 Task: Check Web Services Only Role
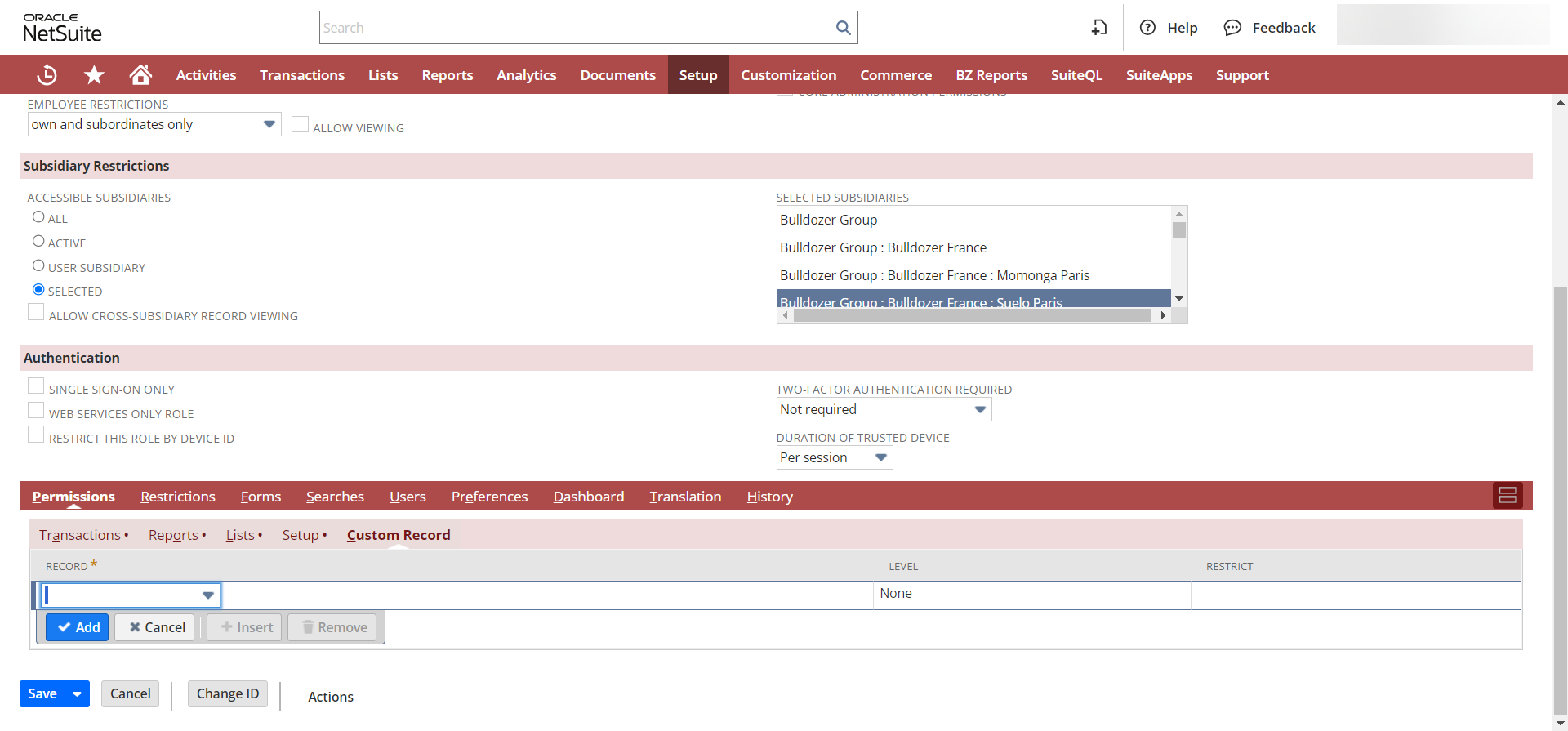coord(36,410)
